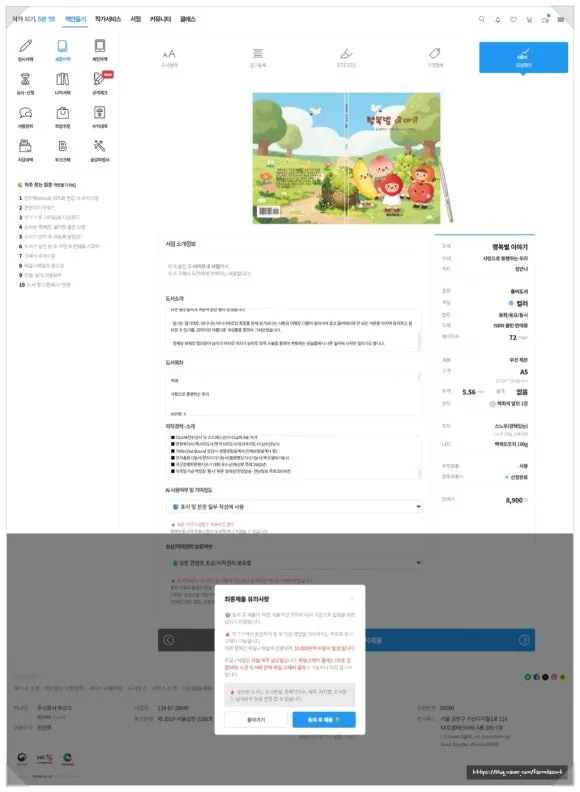
Task: Open FAQ item number 1 in the sidebar
Action: [x=59, y=198]
